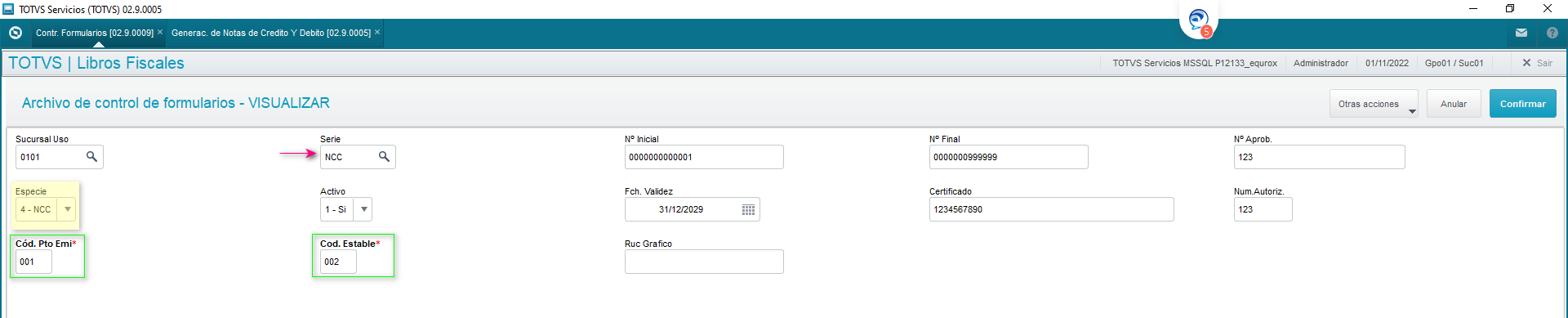
Task: Restore down the TOTVS window
Action: coord(1510,9)
